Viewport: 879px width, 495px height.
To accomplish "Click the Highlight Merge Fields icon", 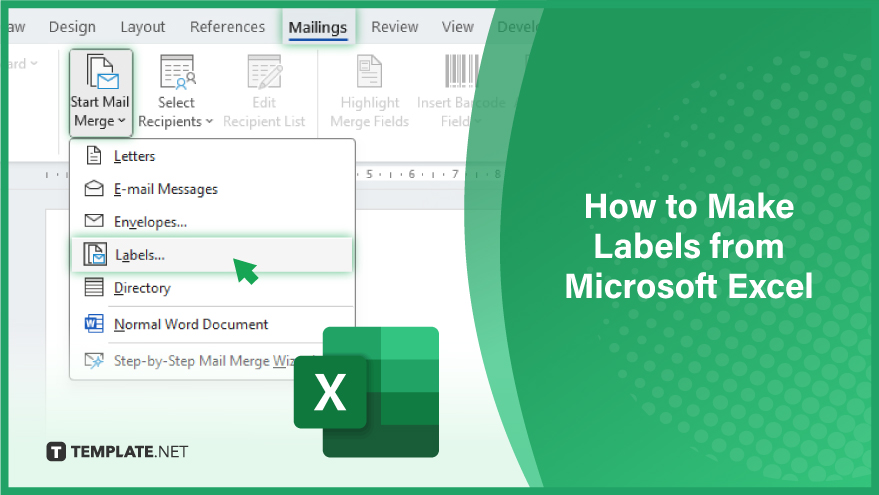I will 369,71.
